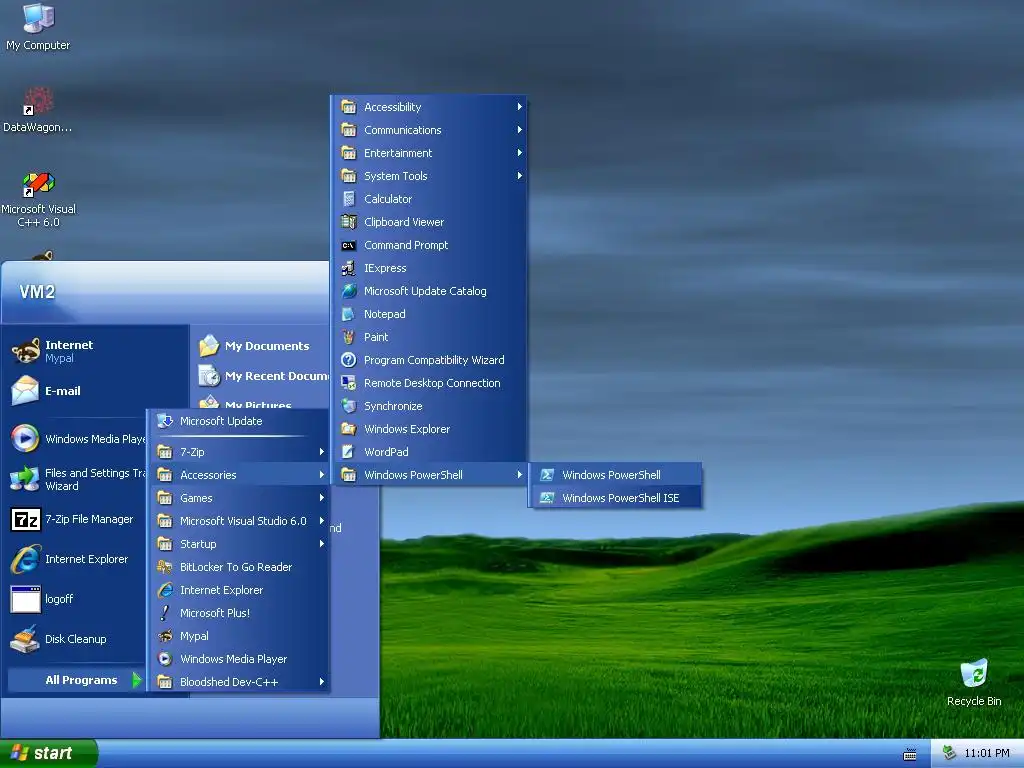1024x768 pixels.
Task: Click the WordPad icon
Action: pyautogui.click(x=349, y=452)
